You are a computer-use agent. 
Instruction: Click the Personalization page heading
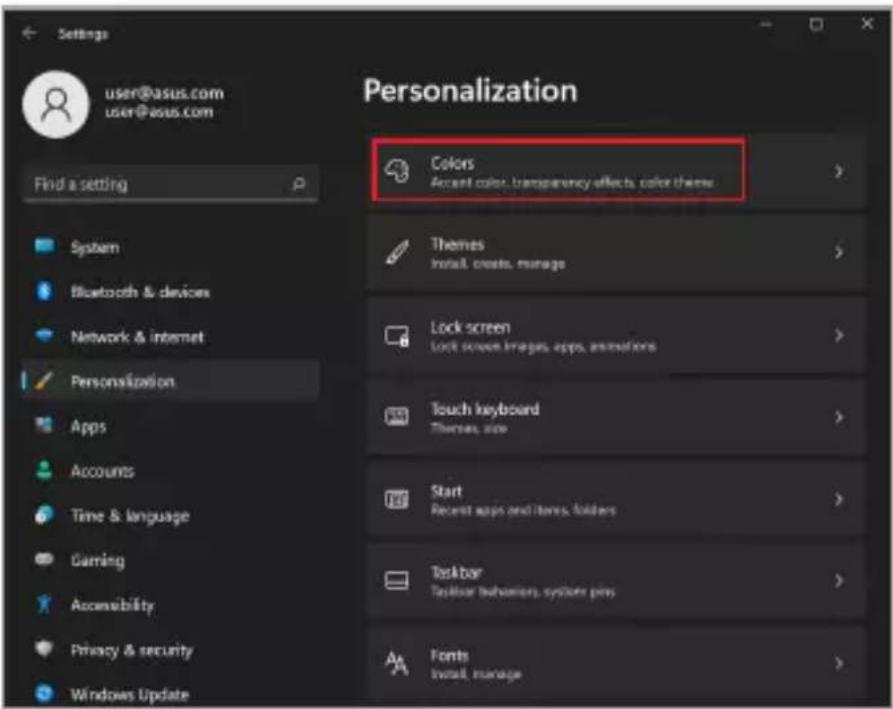coord(470,91)
